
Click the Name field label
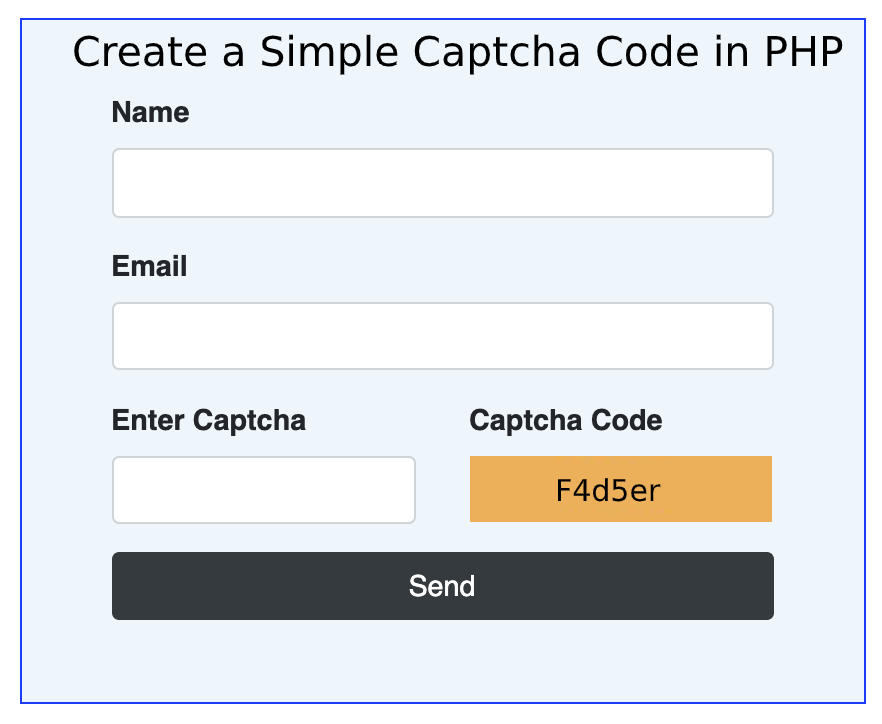[150, 112]
